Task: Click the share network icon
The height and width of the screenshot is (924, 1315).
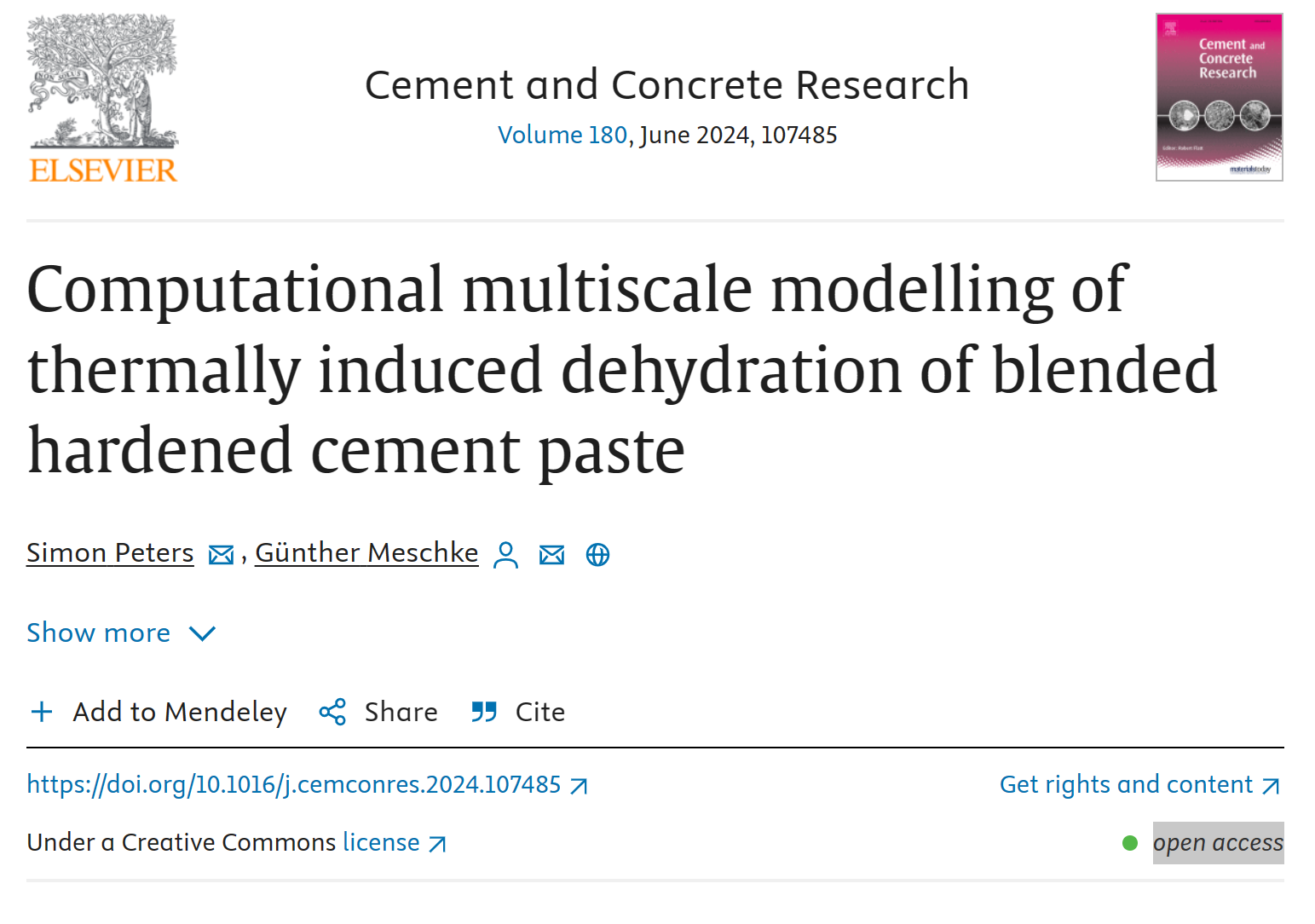Action: (332, 712)
